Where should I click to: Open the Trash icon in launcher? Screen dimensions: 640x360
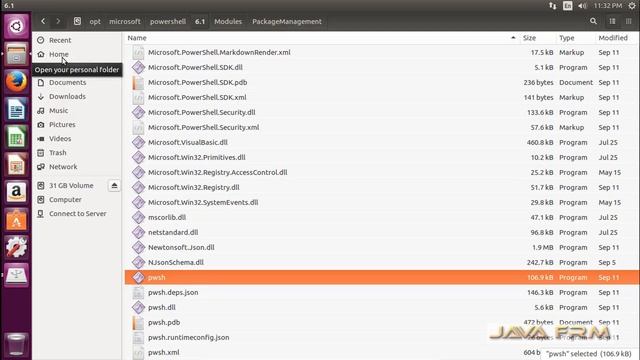tap(16, 344)
